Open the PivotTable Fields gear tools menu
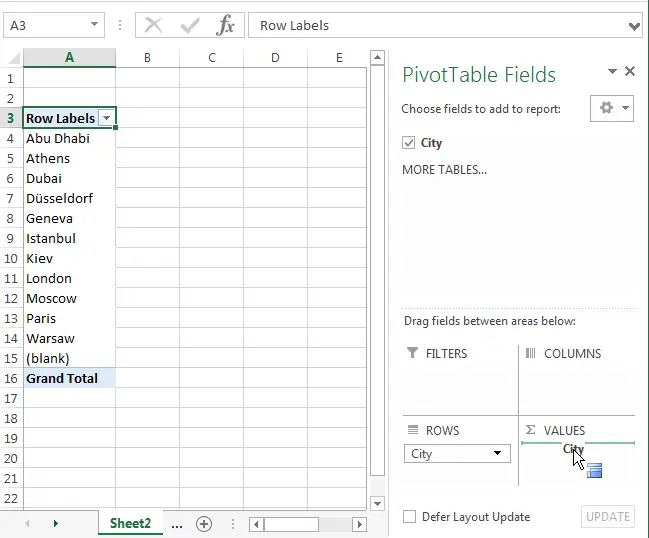 tap(612, 108)
